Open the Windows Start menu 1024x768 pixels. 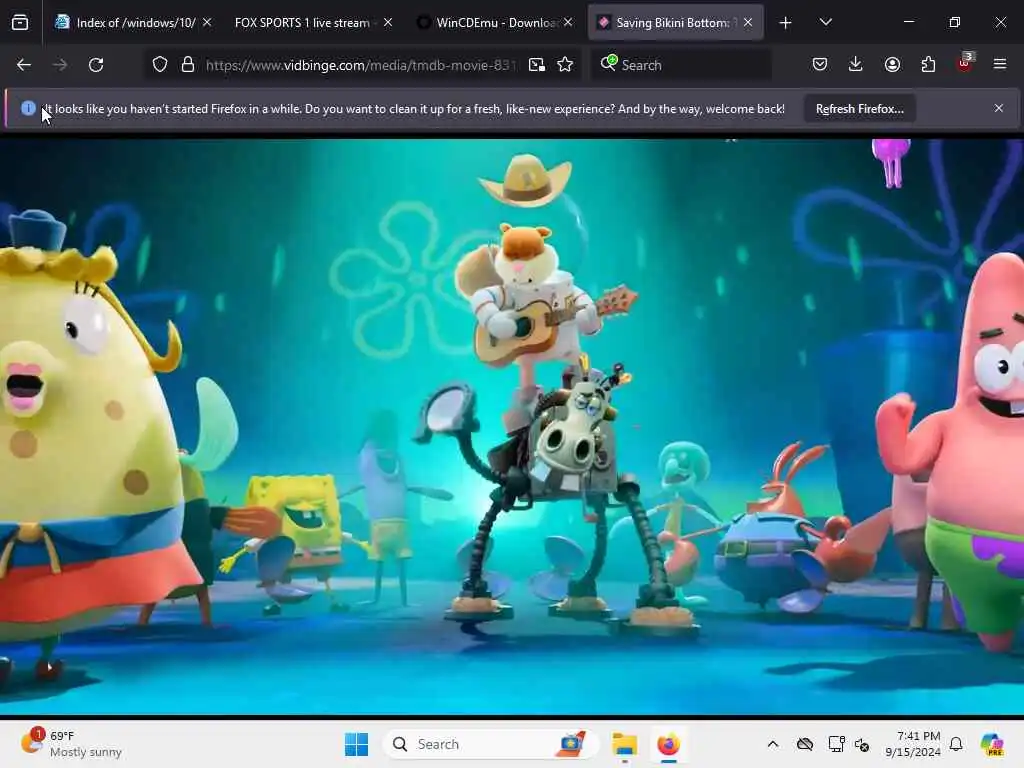point(357,744)
